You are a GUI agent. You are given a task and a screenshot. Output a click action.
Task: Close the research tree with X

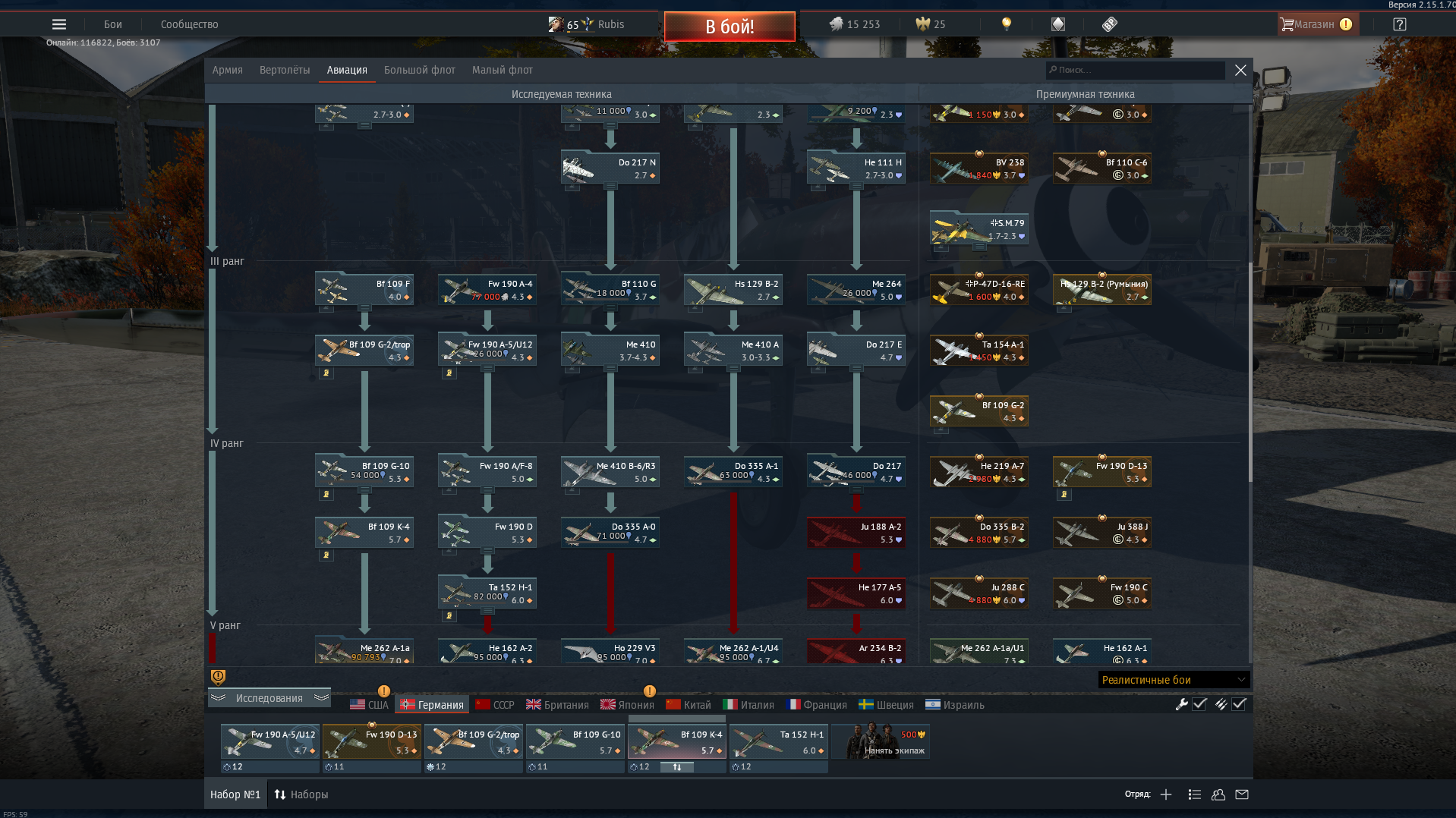tap(1240, 70)
